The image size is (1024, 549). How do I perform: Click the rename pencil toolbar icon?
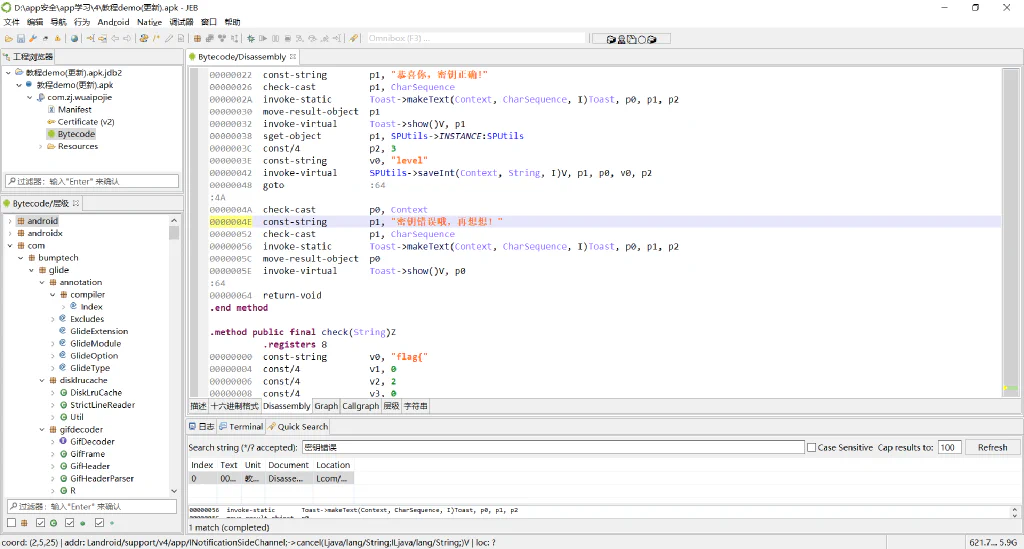(168, 39)
